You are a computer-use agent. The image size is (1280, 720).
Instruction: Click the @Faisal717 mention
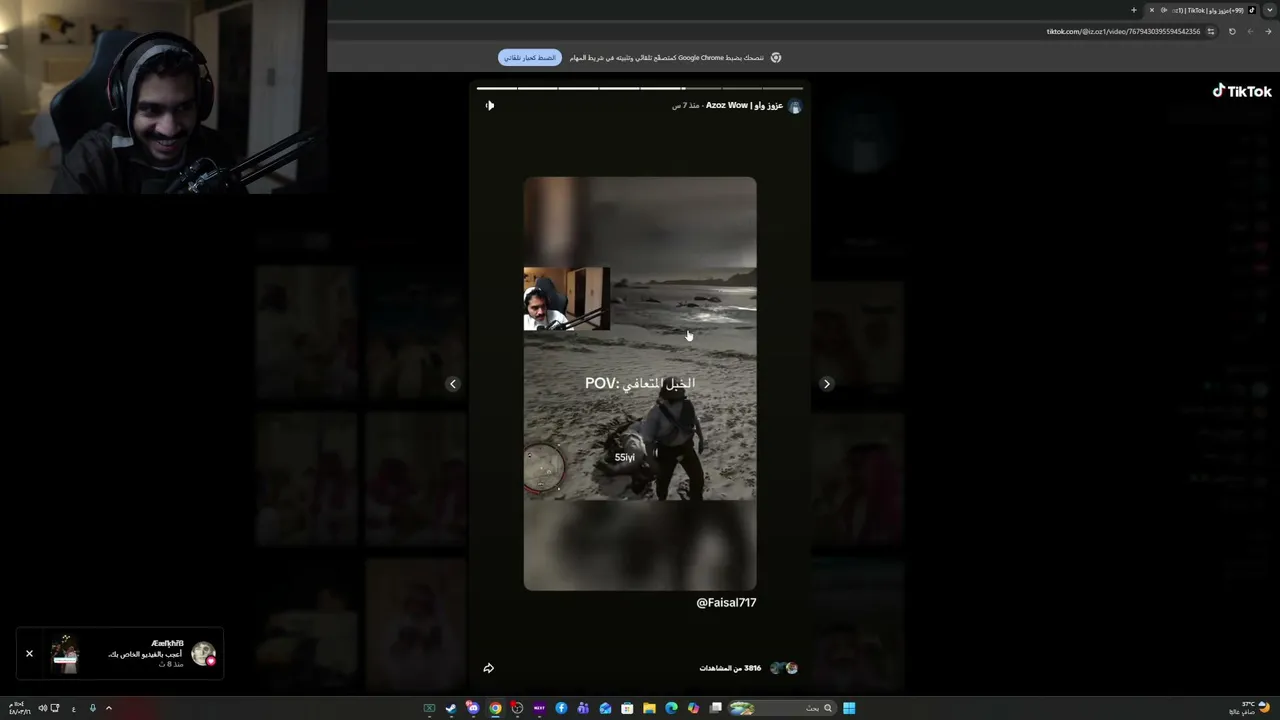tap(726, 603)
